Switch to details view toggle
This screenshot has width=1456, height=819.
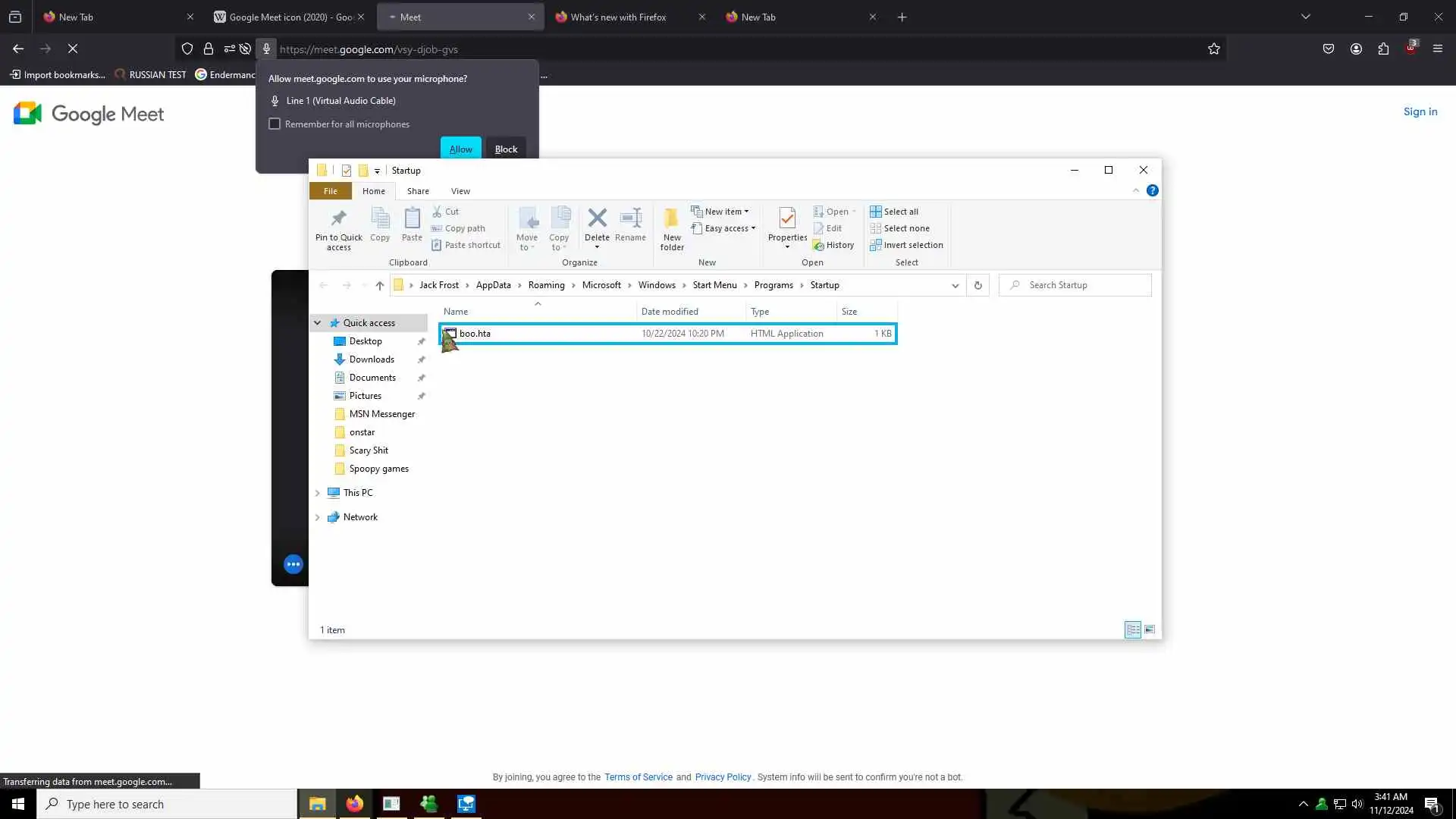[1132, 629]
